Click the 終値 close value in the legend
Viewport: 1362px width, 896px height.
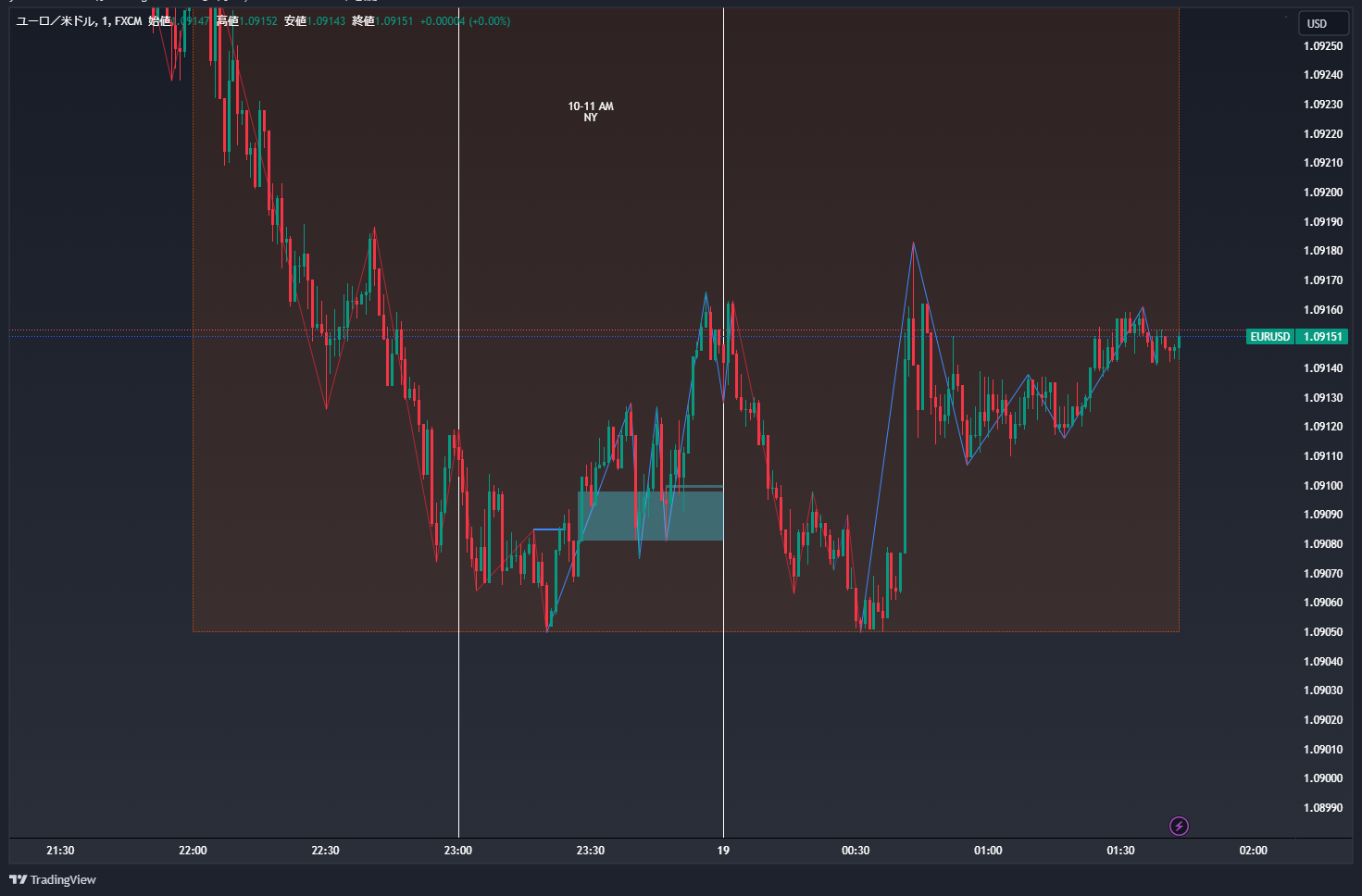394,20
